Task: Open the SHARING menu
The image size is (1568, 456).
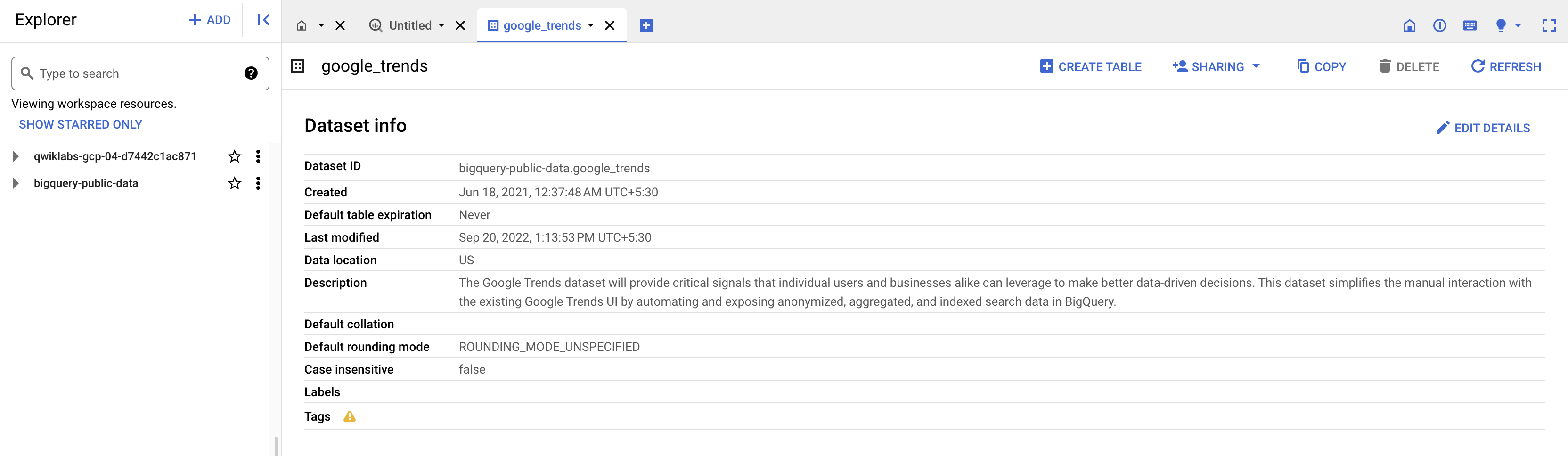Action: tap(1216, 66)
